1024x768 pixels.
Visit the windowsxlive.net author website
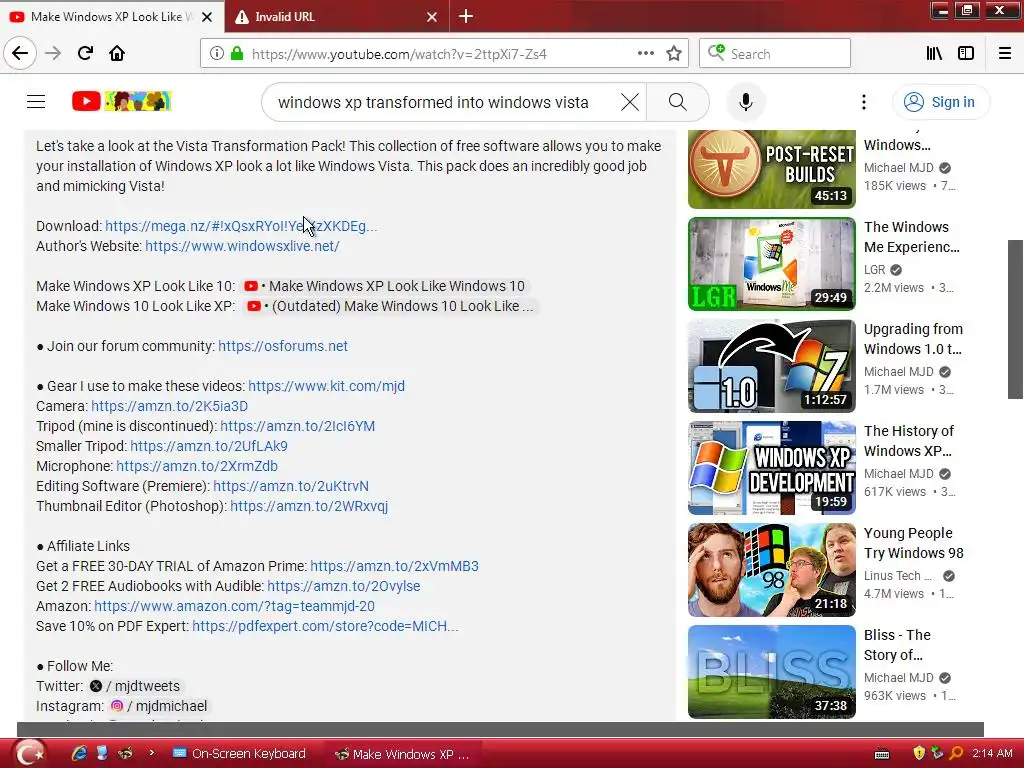tap(242, 246)
